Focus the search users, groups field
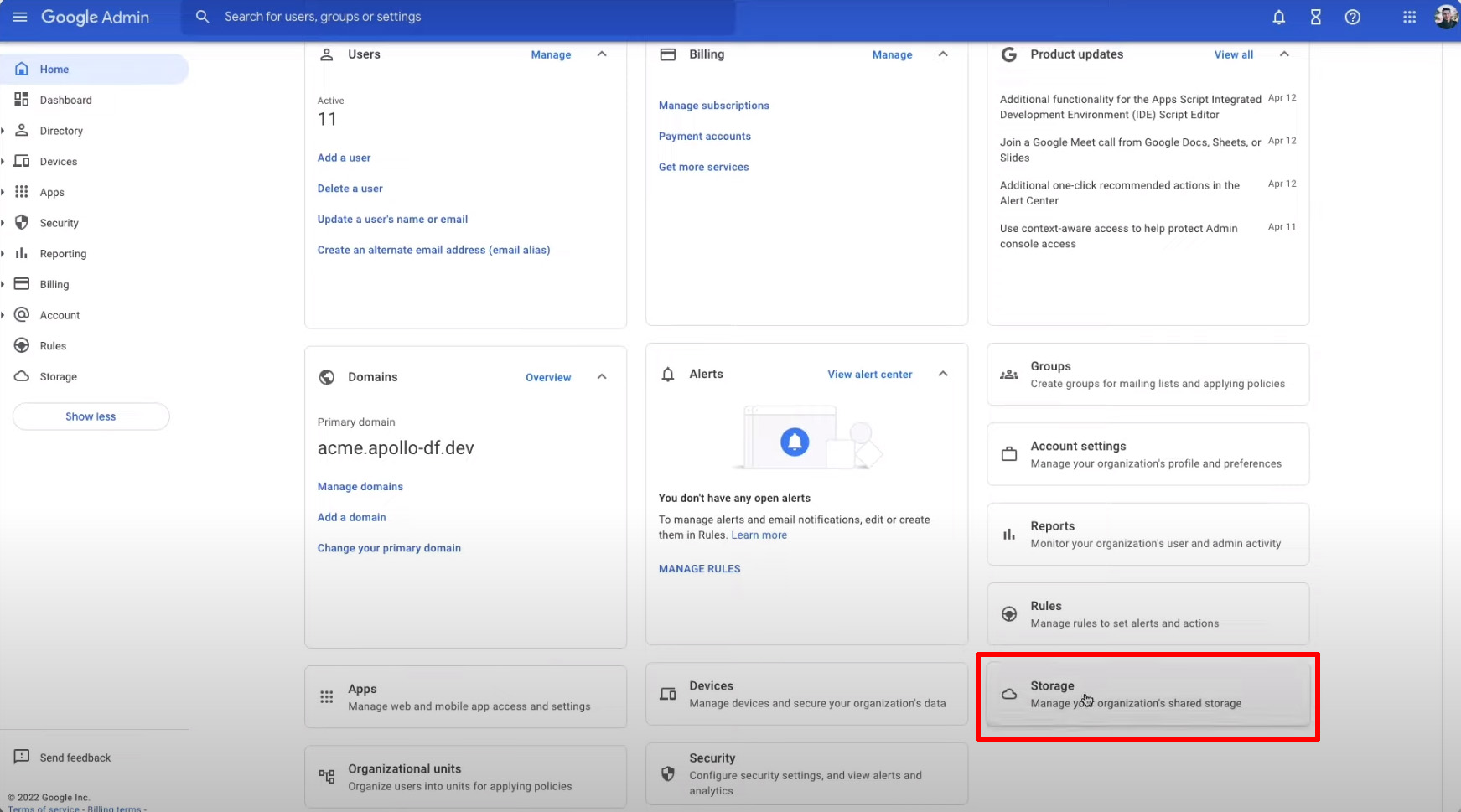The image size is (1461, 812). tap(459, 17)
